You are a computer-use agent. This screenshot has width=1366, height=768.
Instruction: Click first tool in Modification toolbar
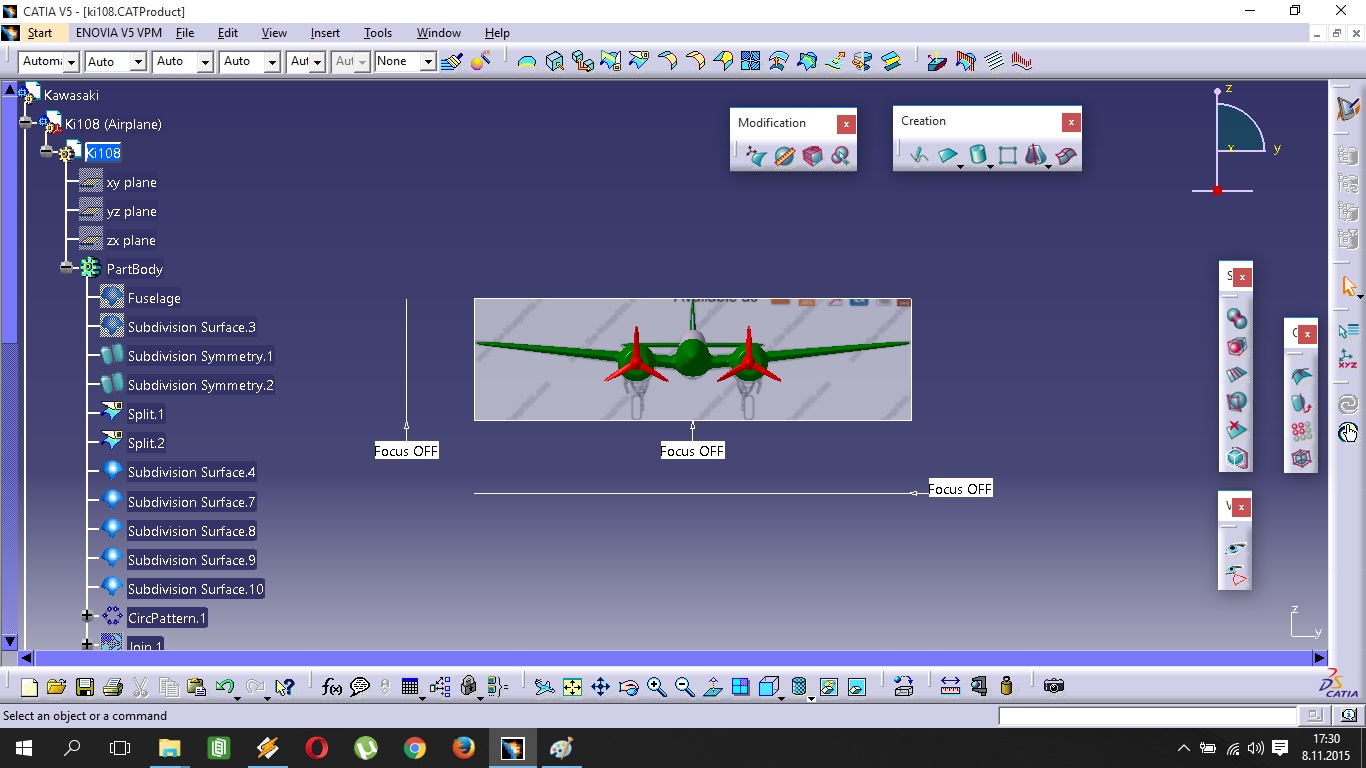tap(757, 156)
